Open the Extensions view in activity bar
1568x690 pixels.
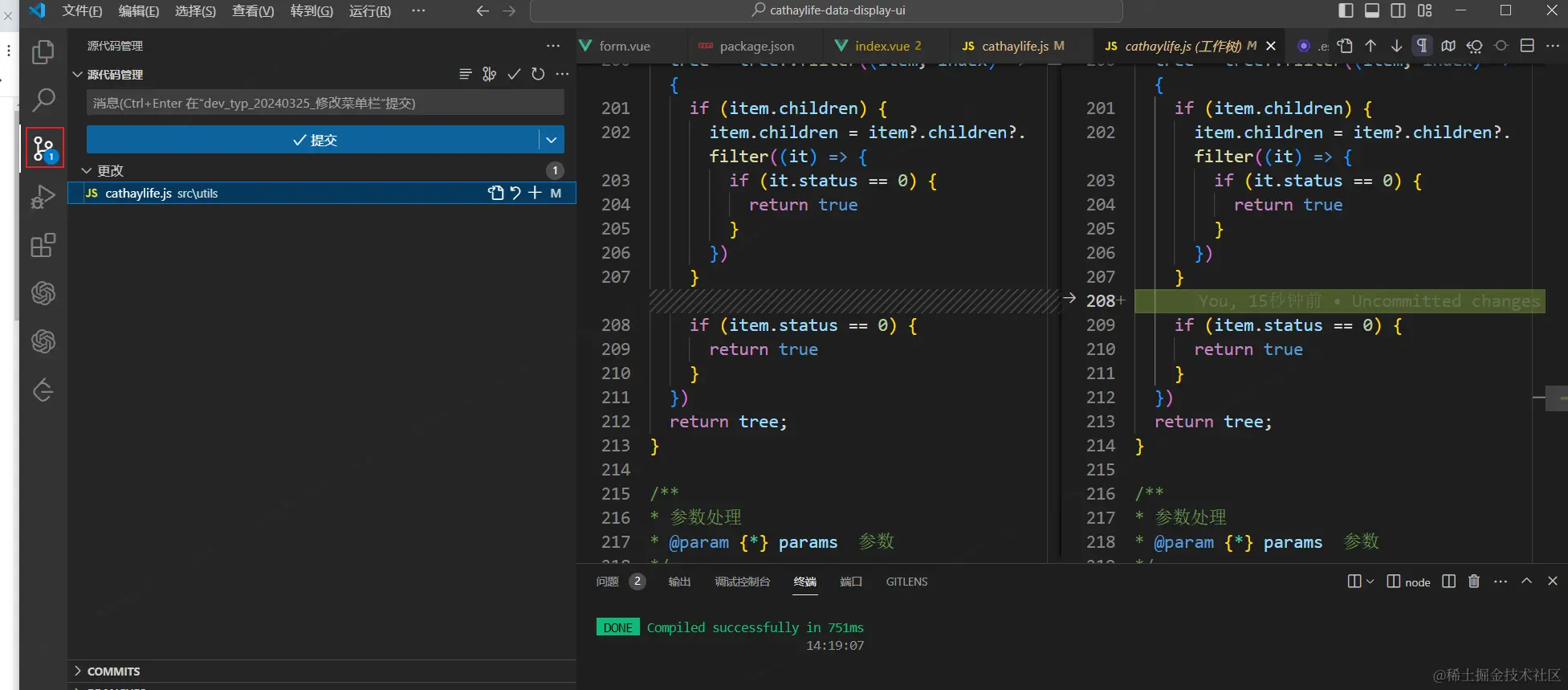click(x=43, y=245)
